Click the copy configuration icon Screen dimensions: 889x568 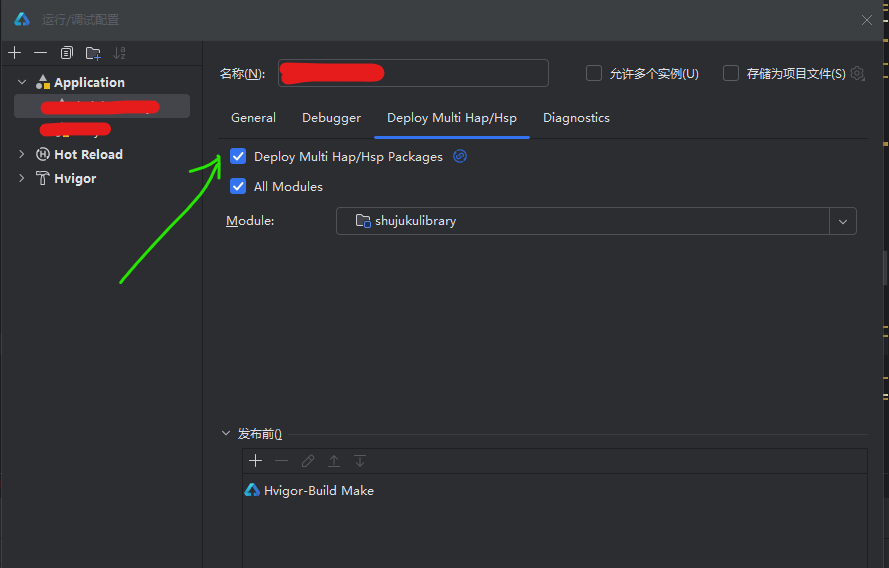coord(67,53)
